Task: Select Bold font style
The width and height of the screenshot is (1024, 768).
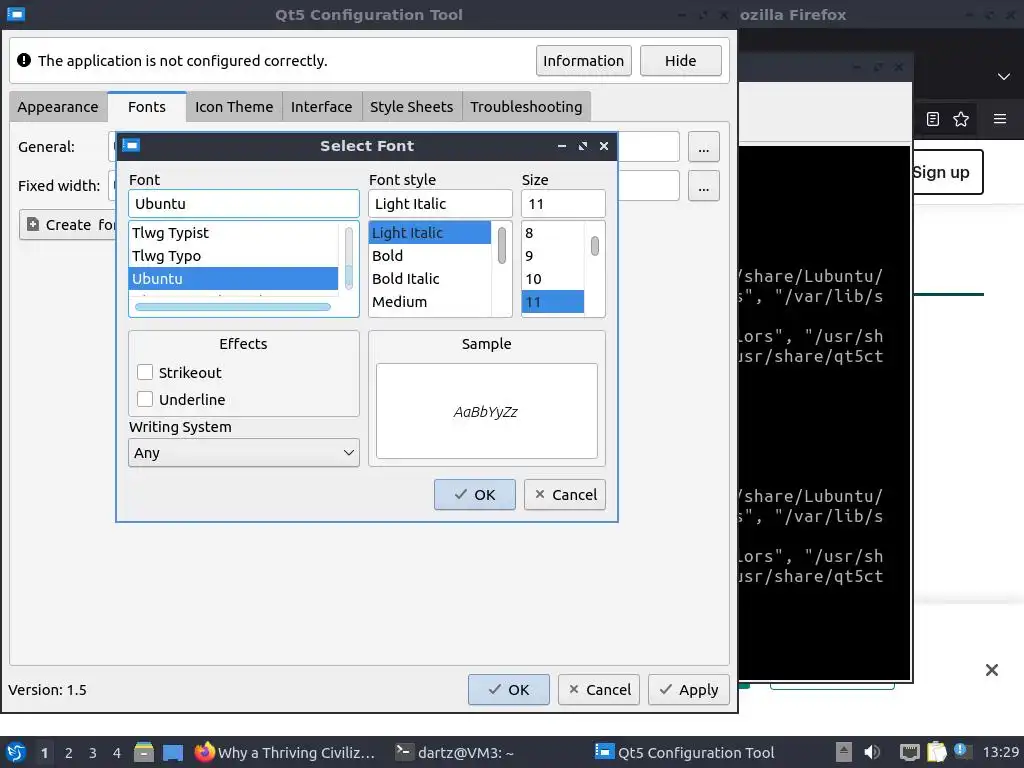Action: click(430, 255)
